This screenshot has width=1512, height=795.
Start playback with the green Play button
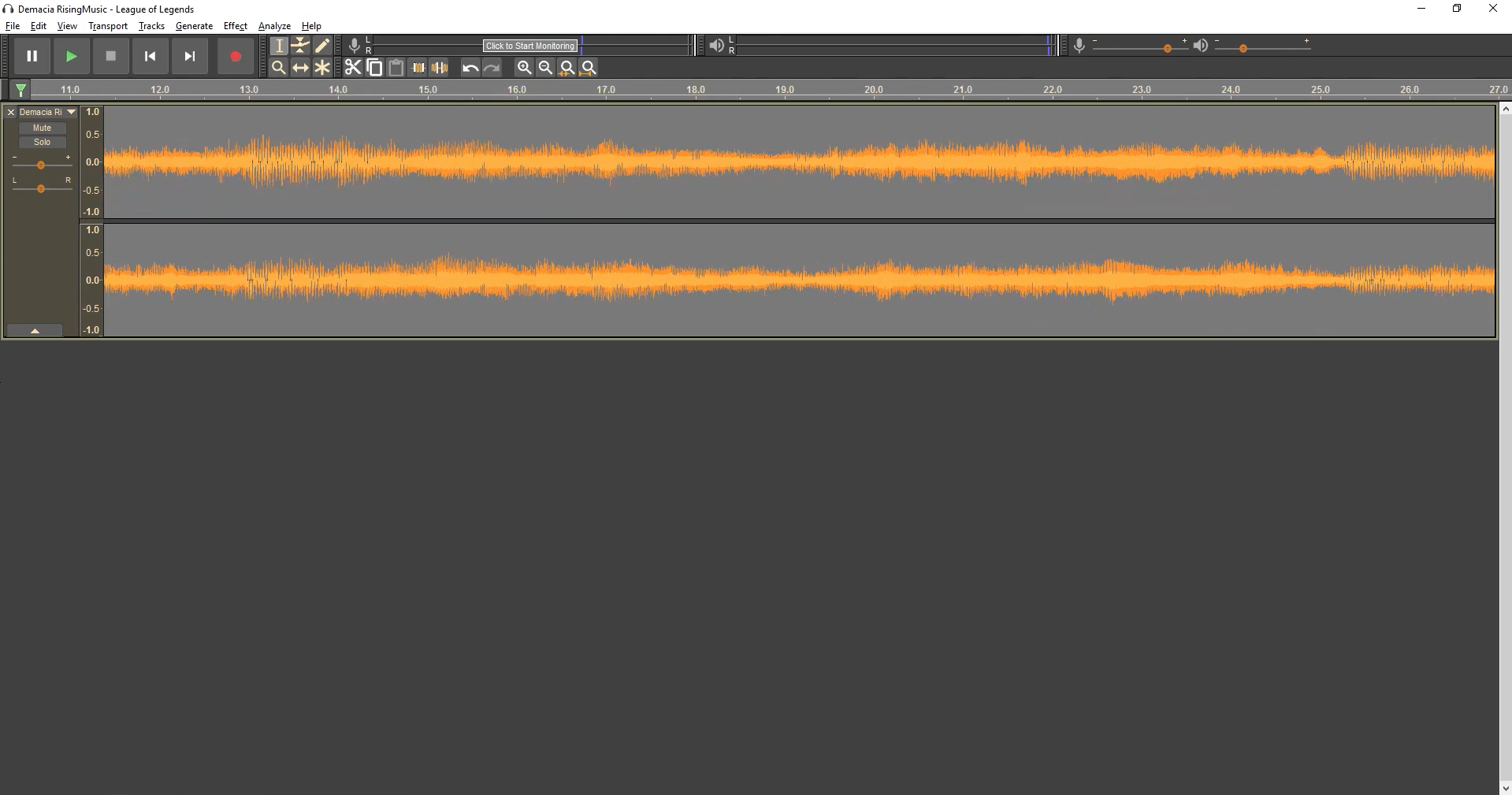click(x=72, y=56)
